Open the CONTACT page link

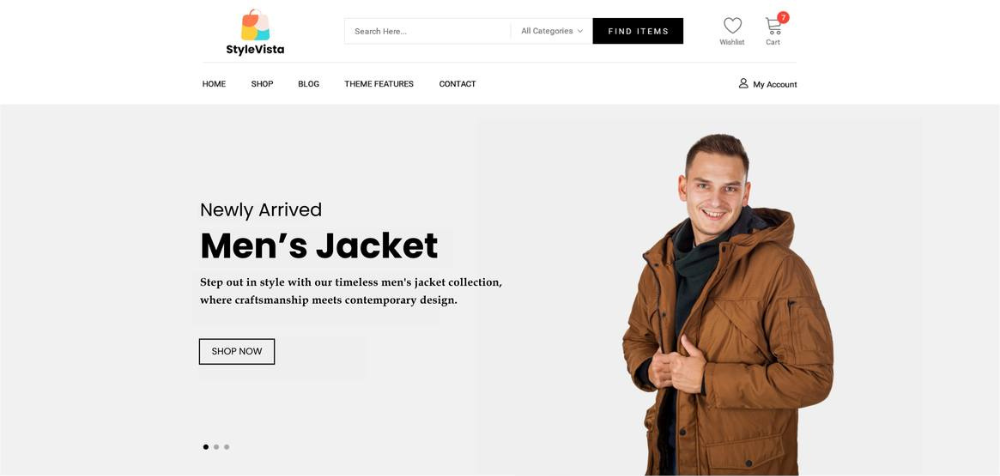[x=457, y=84]
